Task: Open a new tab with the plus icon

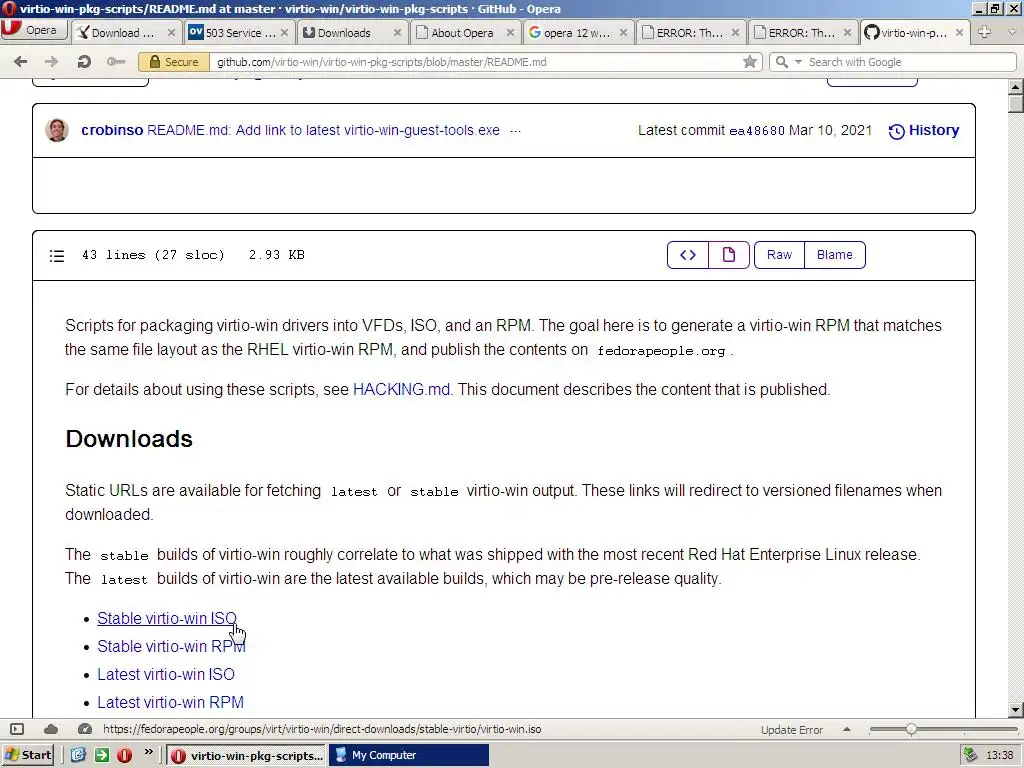Action: point(985,32)
